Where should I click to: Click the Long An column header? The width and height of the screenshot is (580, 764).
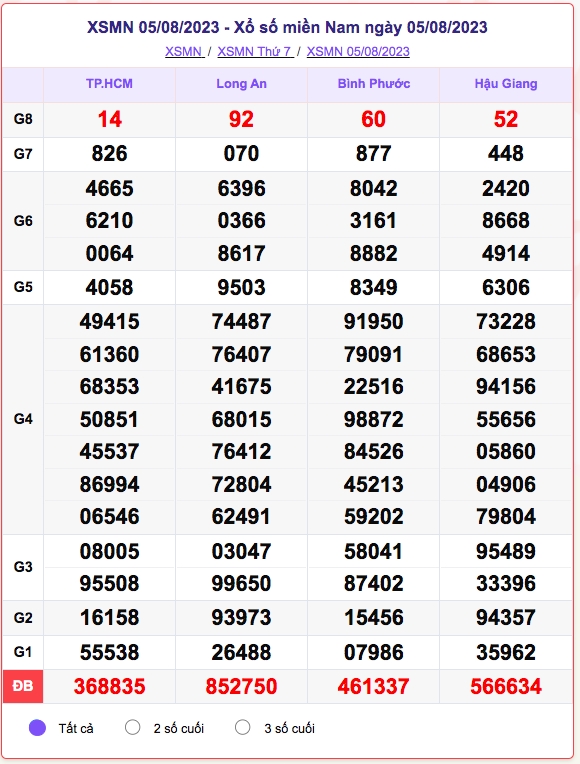pyautogui.click(x=241, y=84)
